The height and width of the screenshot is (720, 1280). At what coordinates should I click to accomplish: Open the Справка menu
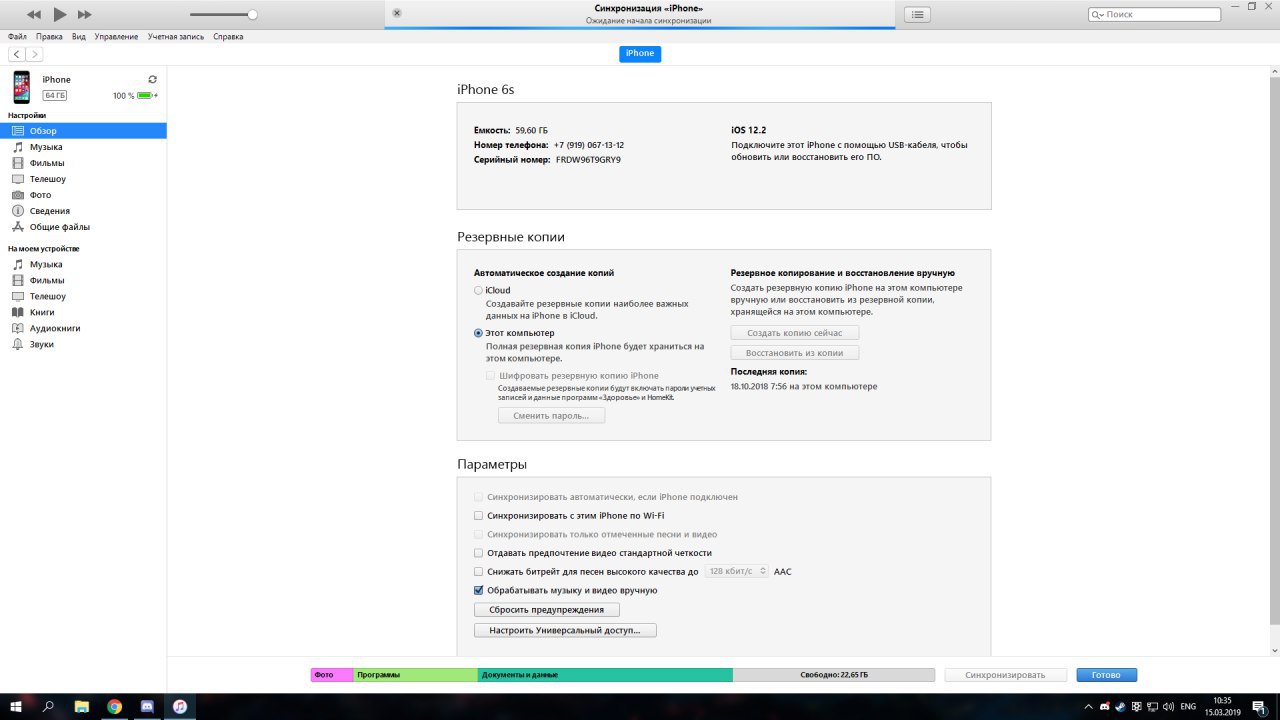click(x=228, y=37)
